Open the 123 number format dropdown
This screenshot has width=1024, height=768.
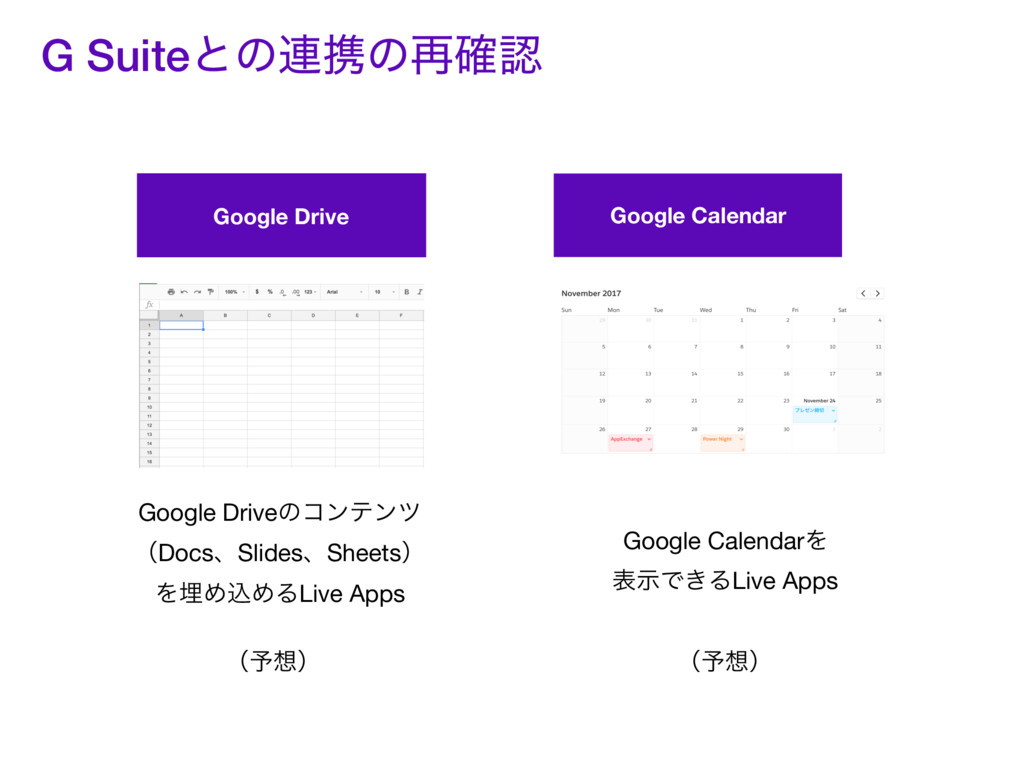coord(310,292)
